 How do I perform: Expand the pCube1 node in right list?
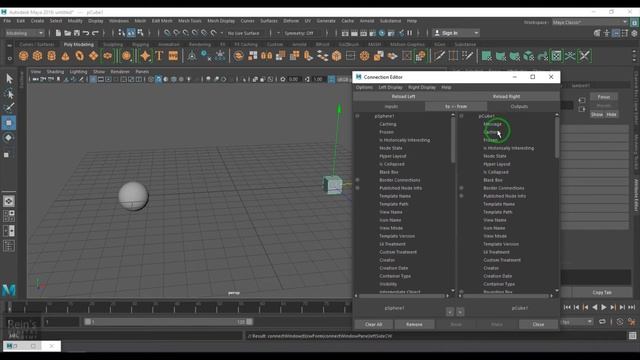462,116
